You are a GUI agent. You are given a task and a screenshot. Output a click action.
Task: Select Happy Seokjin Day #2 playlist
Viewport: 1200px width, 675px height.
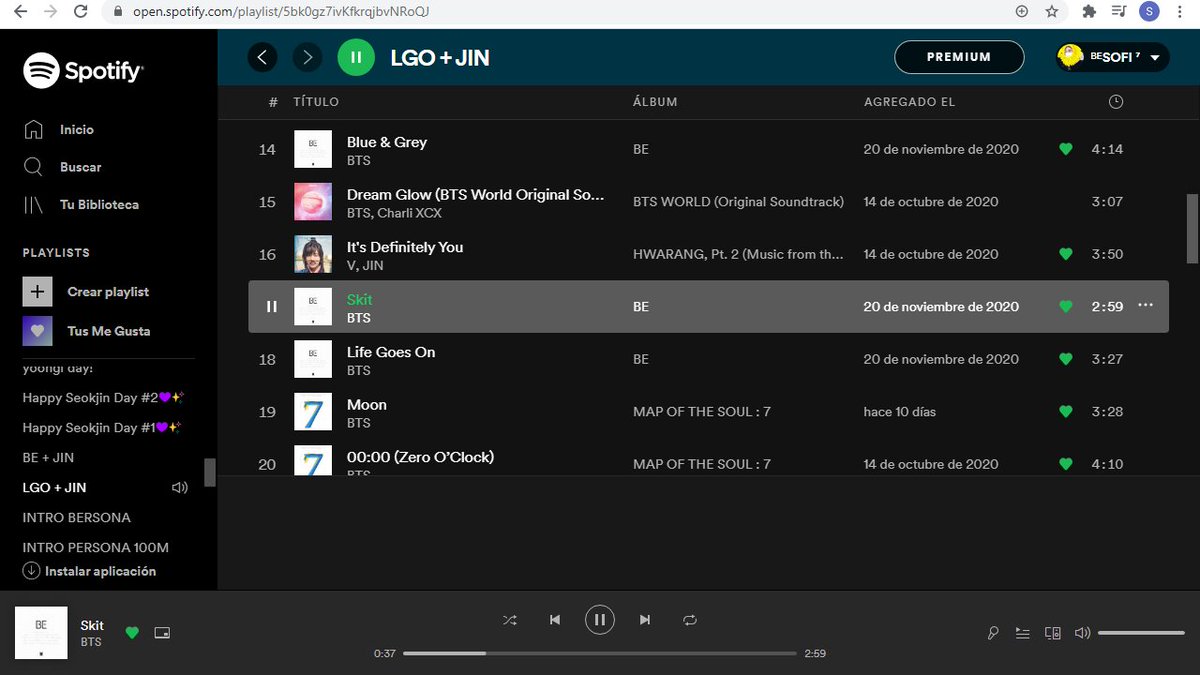(x=103, y=398)
